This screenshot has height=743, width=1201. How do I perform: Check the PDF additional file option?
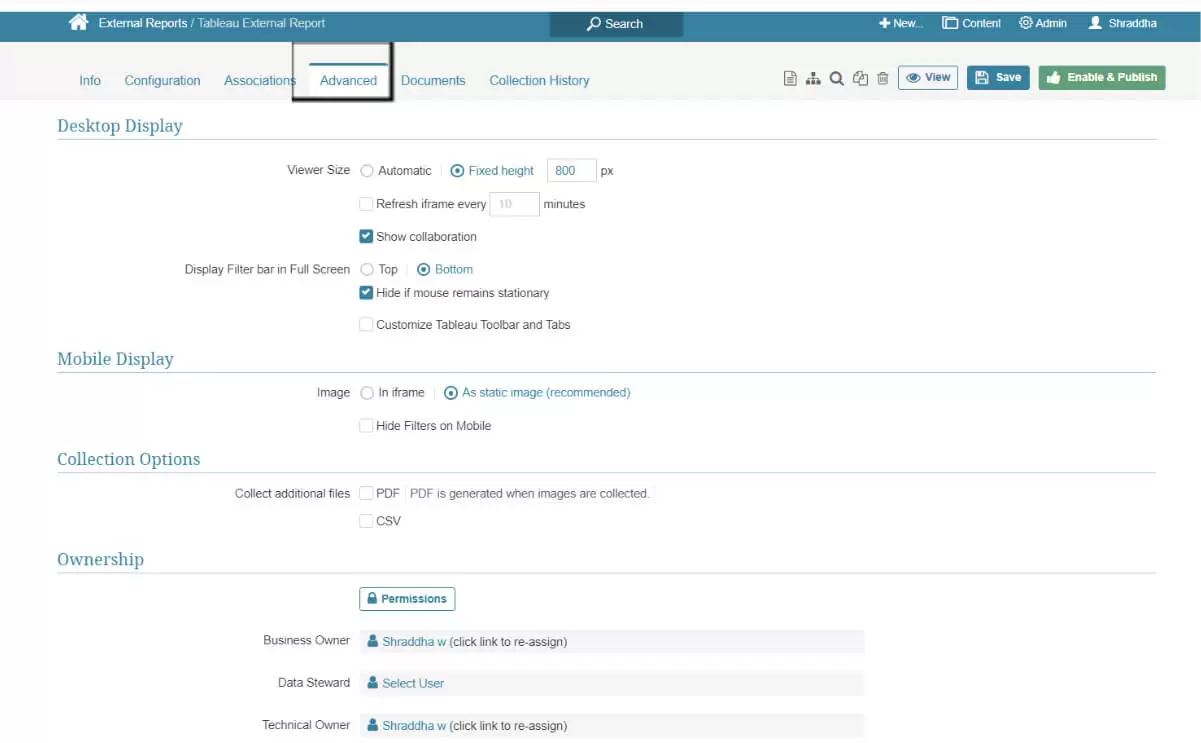[366, 493]
